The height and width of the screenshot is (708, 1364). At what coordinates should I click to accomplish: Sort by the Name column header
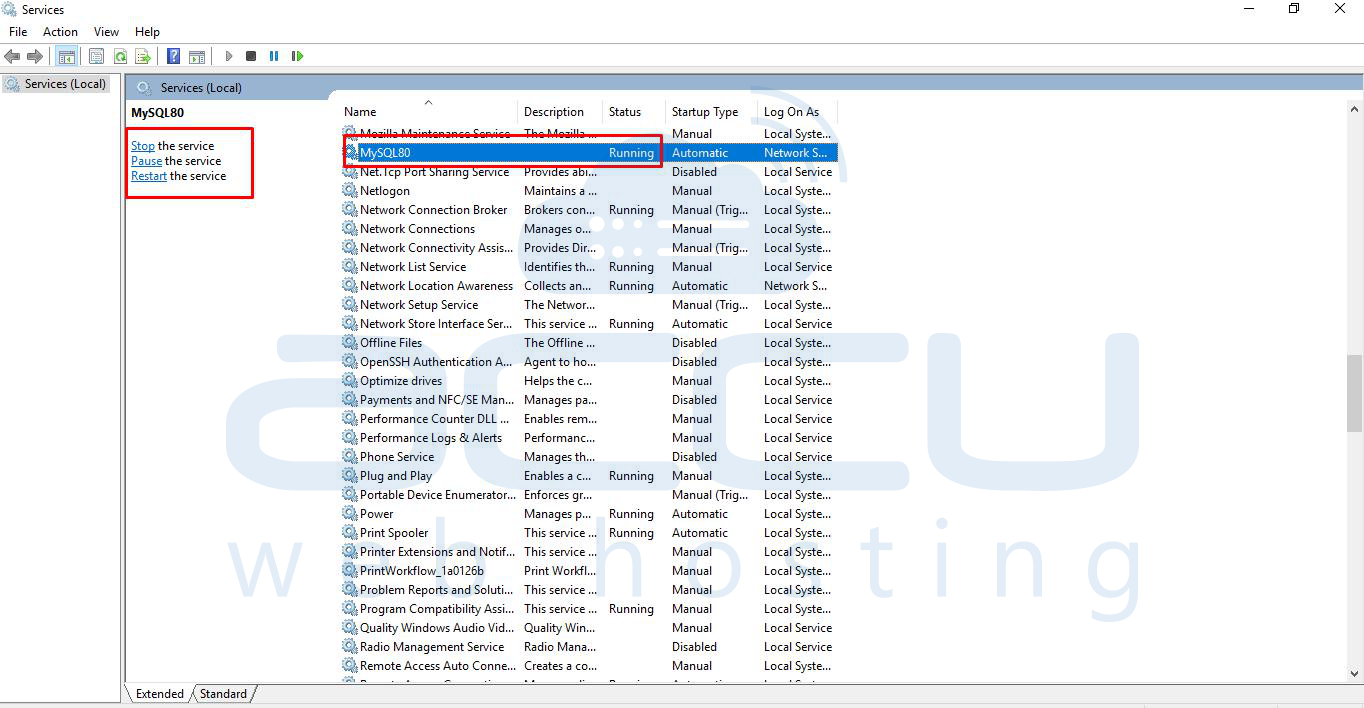coord(428,112)
